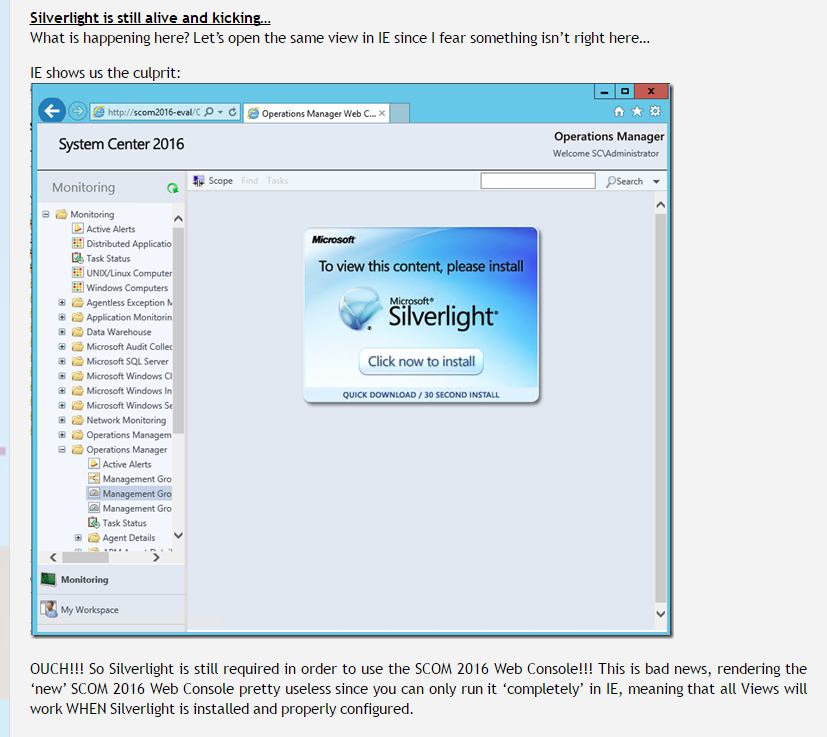
Task: Open the IE Favorites star icon
Action: [x=637, y=111]
